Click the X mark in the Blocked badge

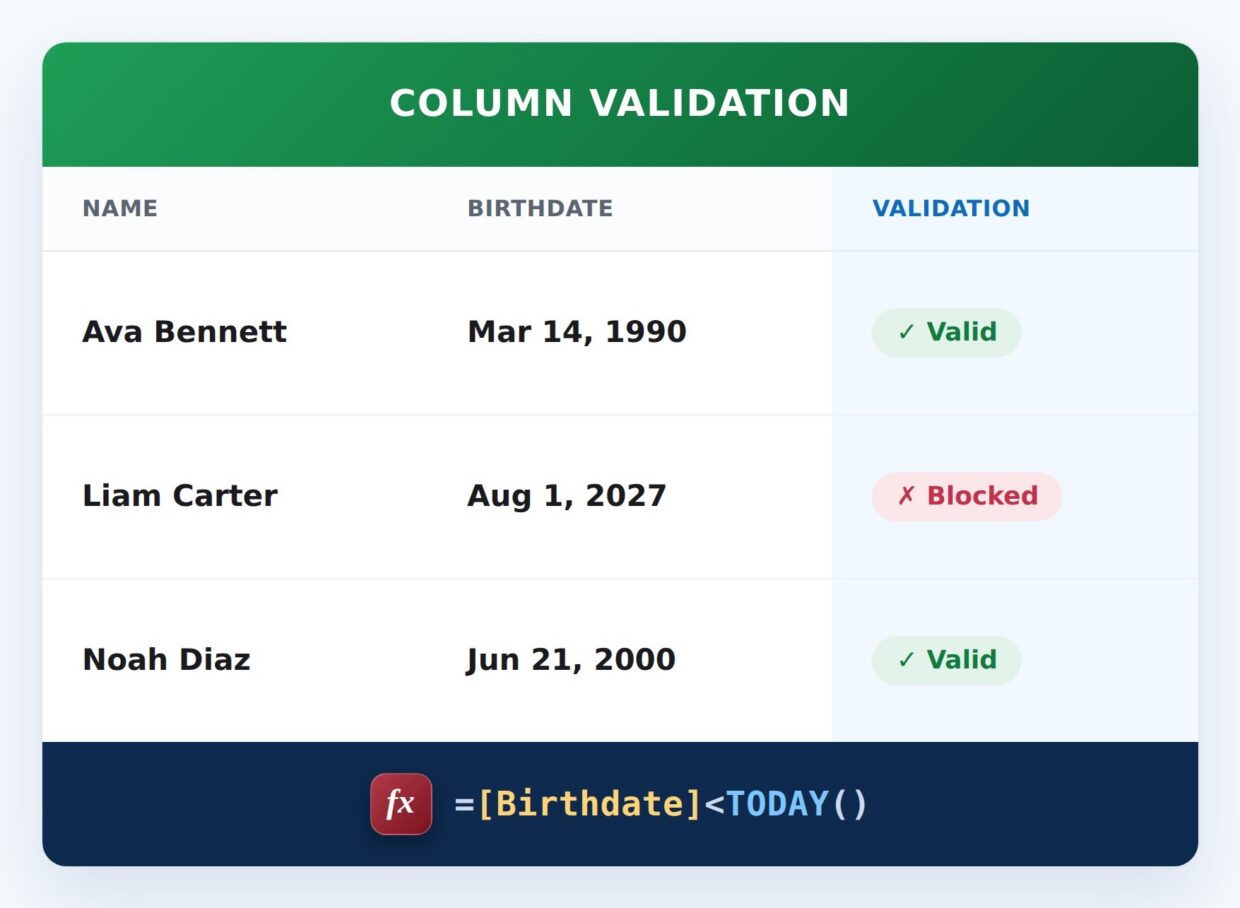[x=906, y=496]
